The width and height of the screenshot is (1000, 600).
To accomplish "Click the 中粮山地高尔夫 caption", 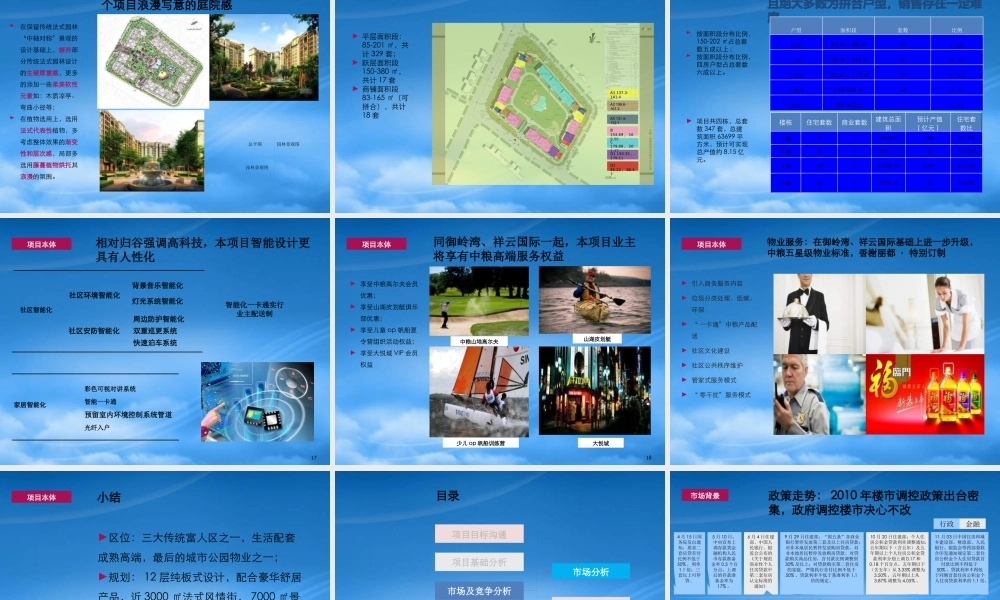I will pyautogui.click(x=479, y=341).
